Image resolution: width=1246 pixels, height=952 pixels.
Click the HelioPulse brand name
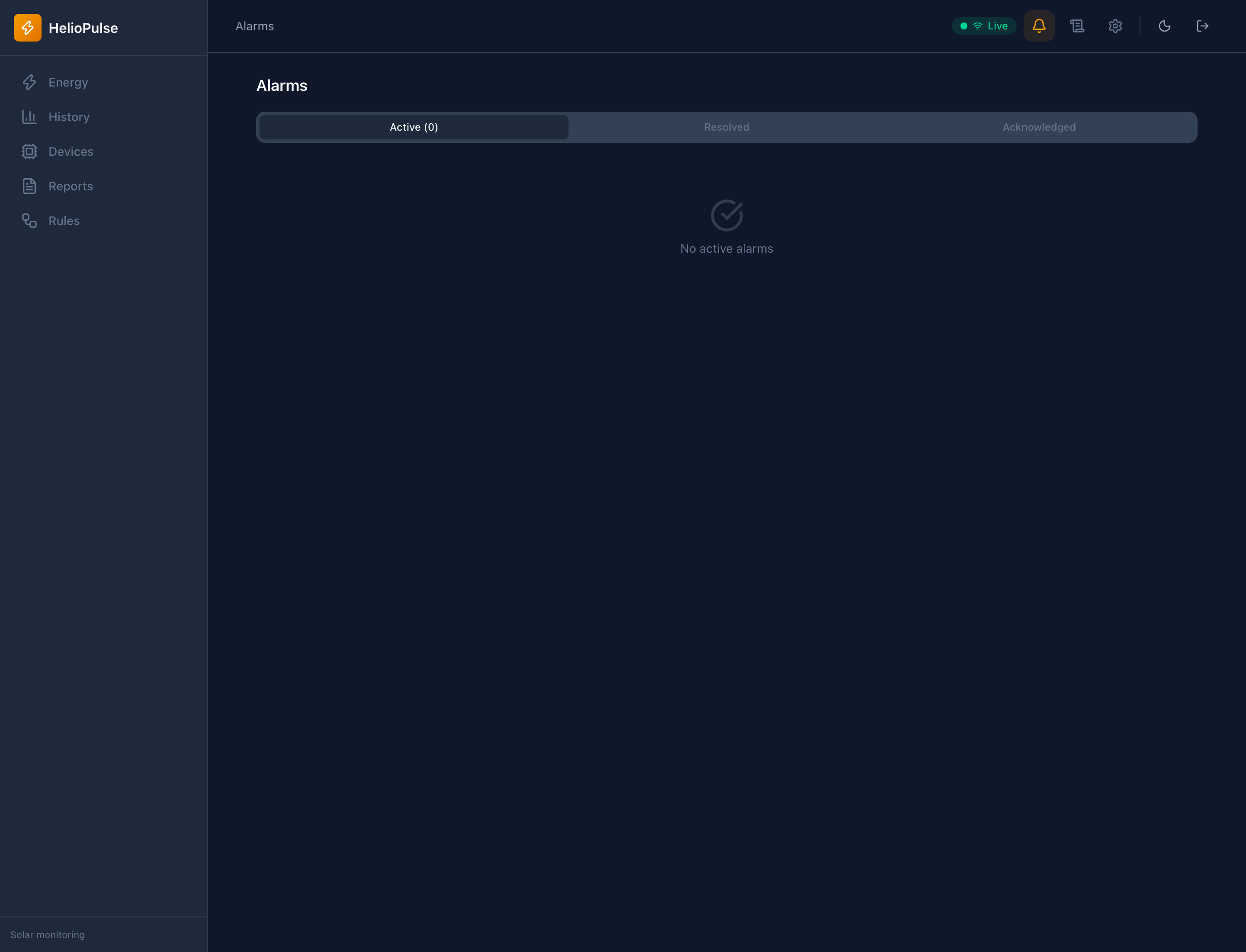point(83,28)
